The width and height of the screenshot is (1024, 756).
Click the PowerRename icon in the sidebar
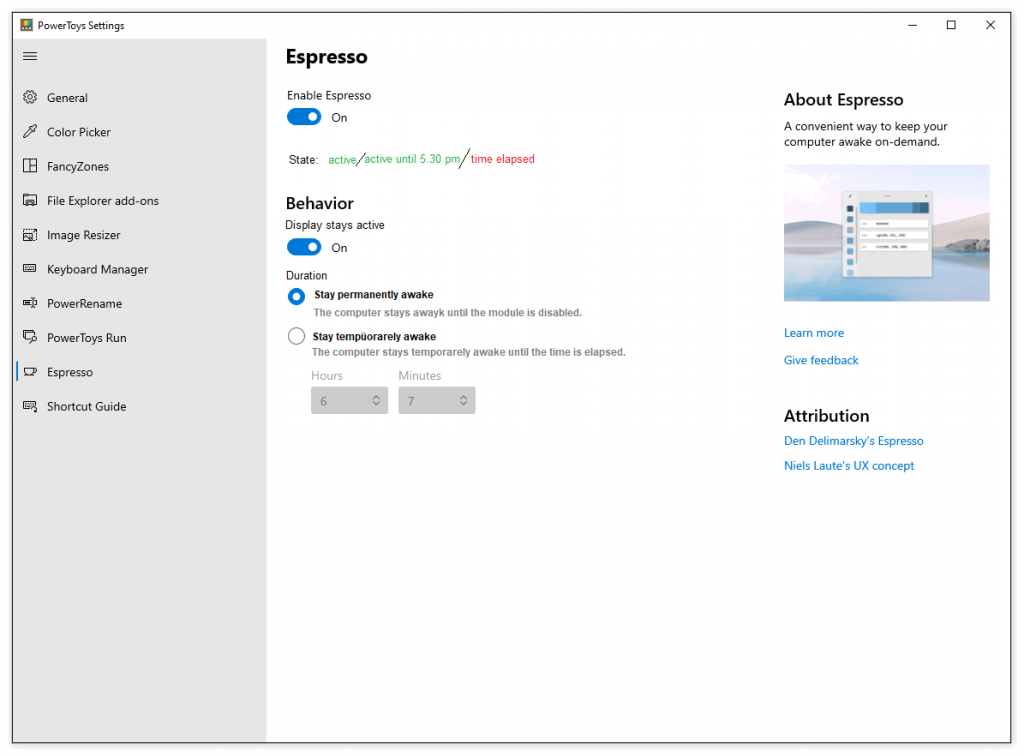click(30, 303)
